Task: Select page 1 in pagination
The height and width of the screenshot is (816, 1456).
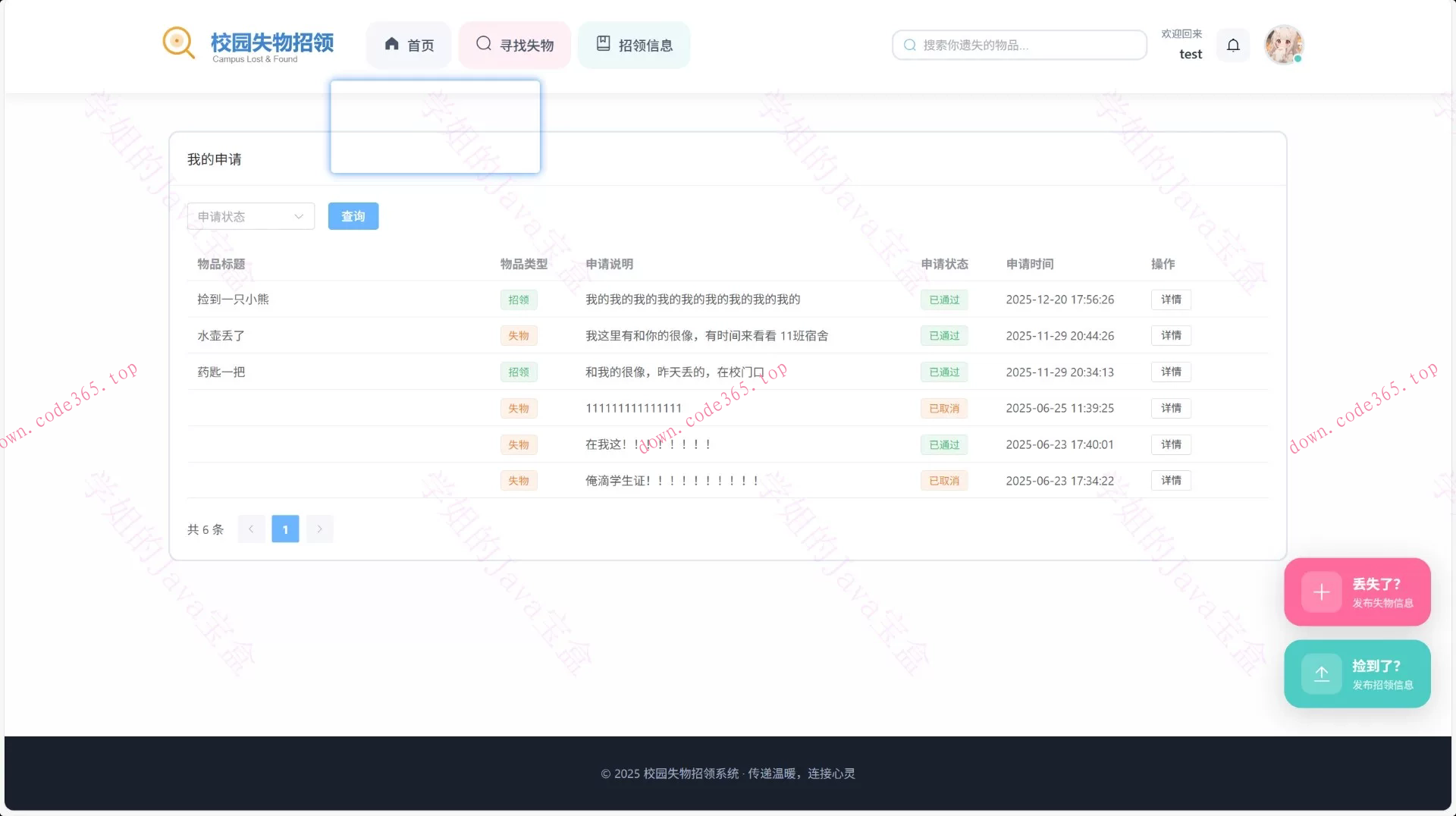Action: point(285,529)
